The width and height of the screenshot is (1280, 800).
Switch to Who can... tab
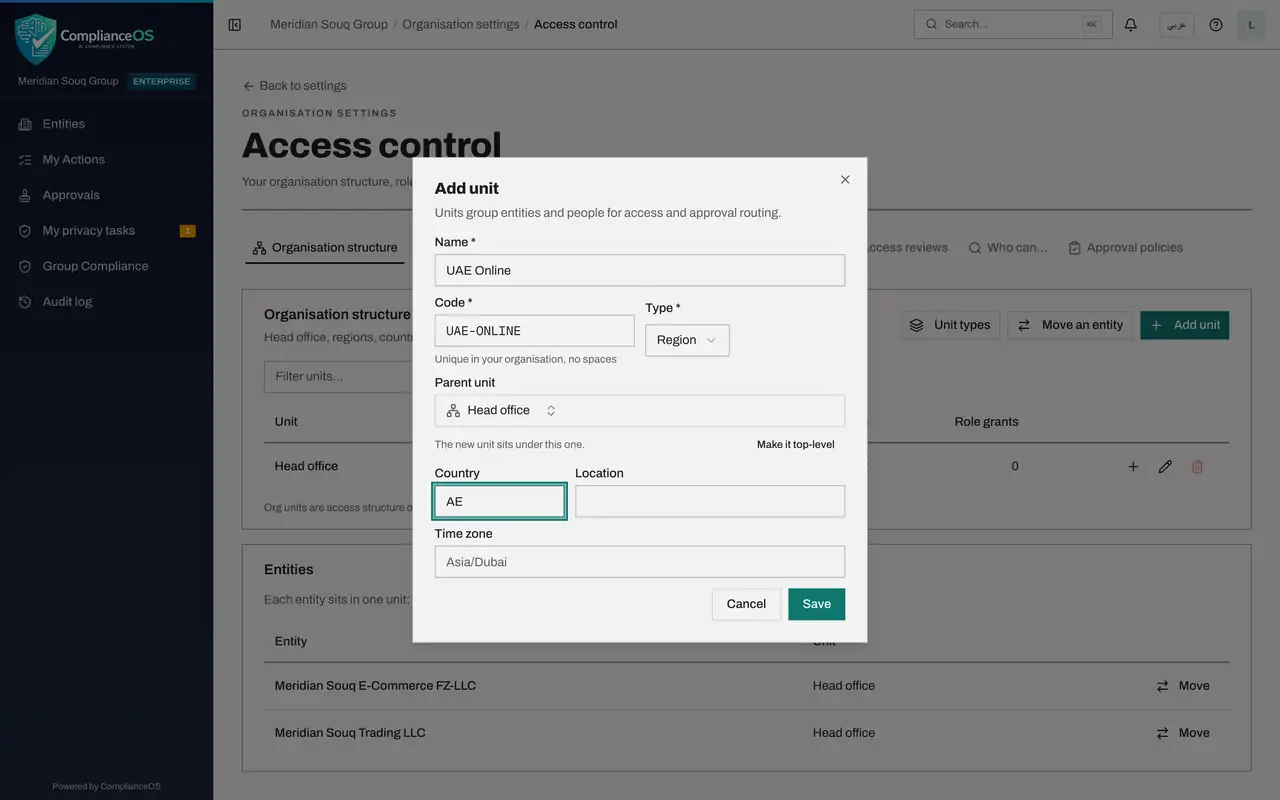click(x=1008, y=248)
